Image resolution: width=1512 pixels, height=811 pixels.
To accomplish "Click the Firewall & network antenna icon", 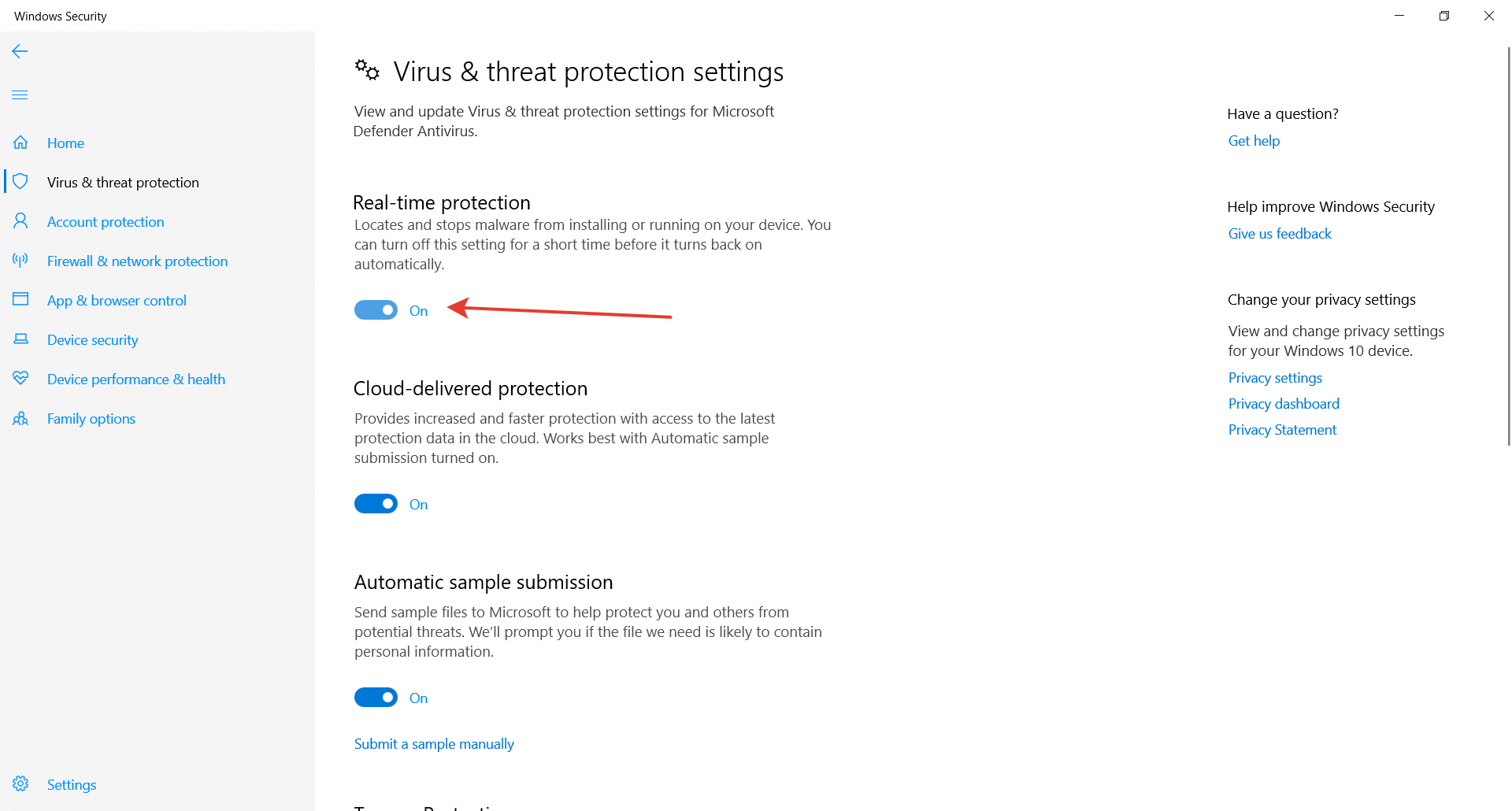I will (20, 261).
